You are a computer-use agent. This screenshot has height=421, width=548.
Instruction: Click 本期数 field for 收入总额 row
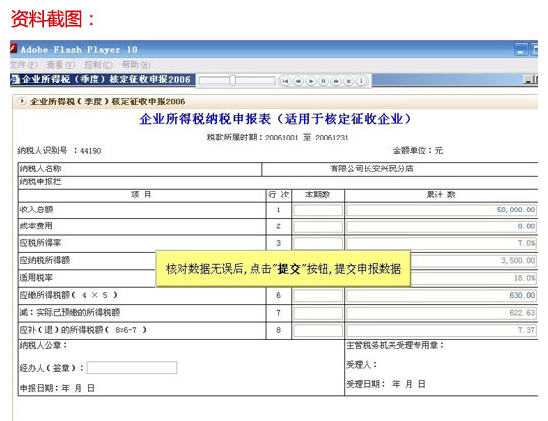click(x=318, y=210)
